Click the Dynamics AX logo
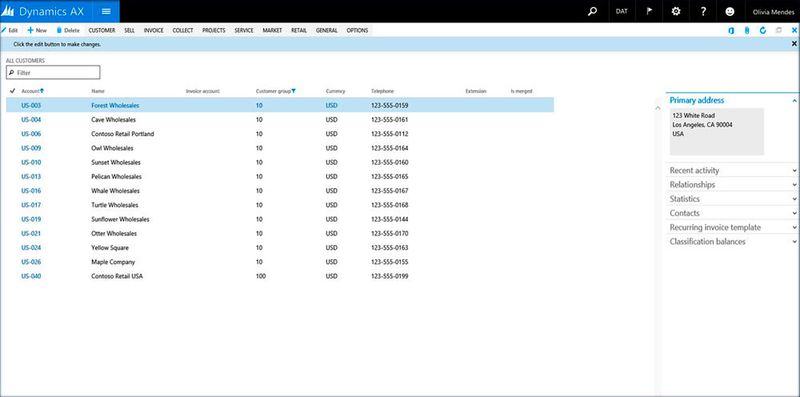This screenshot has width=800, height=397. tap(43, 11)
